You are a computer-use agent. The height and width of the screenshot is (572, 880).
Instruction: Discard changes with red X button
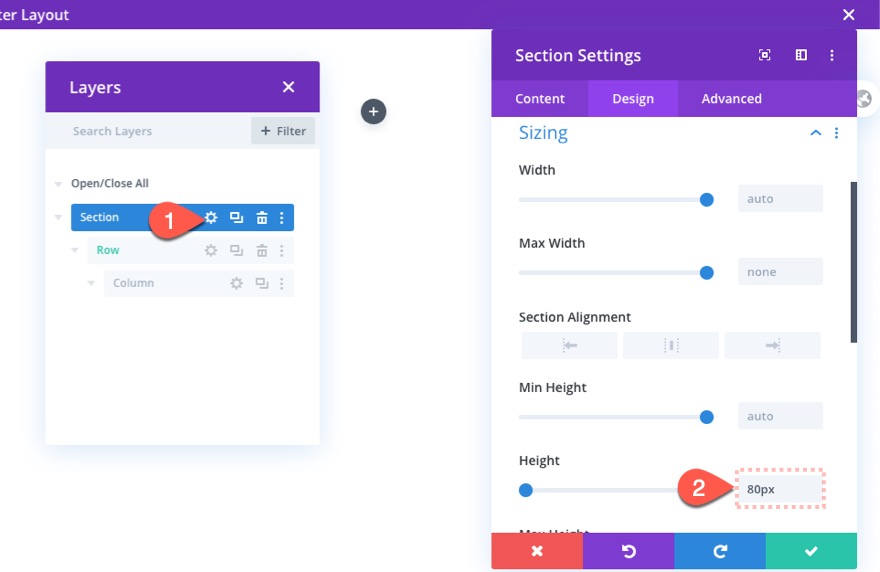pos(537,551)
